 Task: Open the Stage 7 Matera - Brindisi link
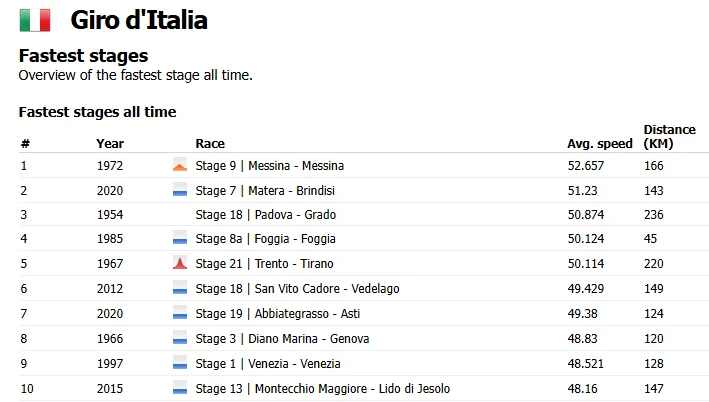(x=265, y=190)
